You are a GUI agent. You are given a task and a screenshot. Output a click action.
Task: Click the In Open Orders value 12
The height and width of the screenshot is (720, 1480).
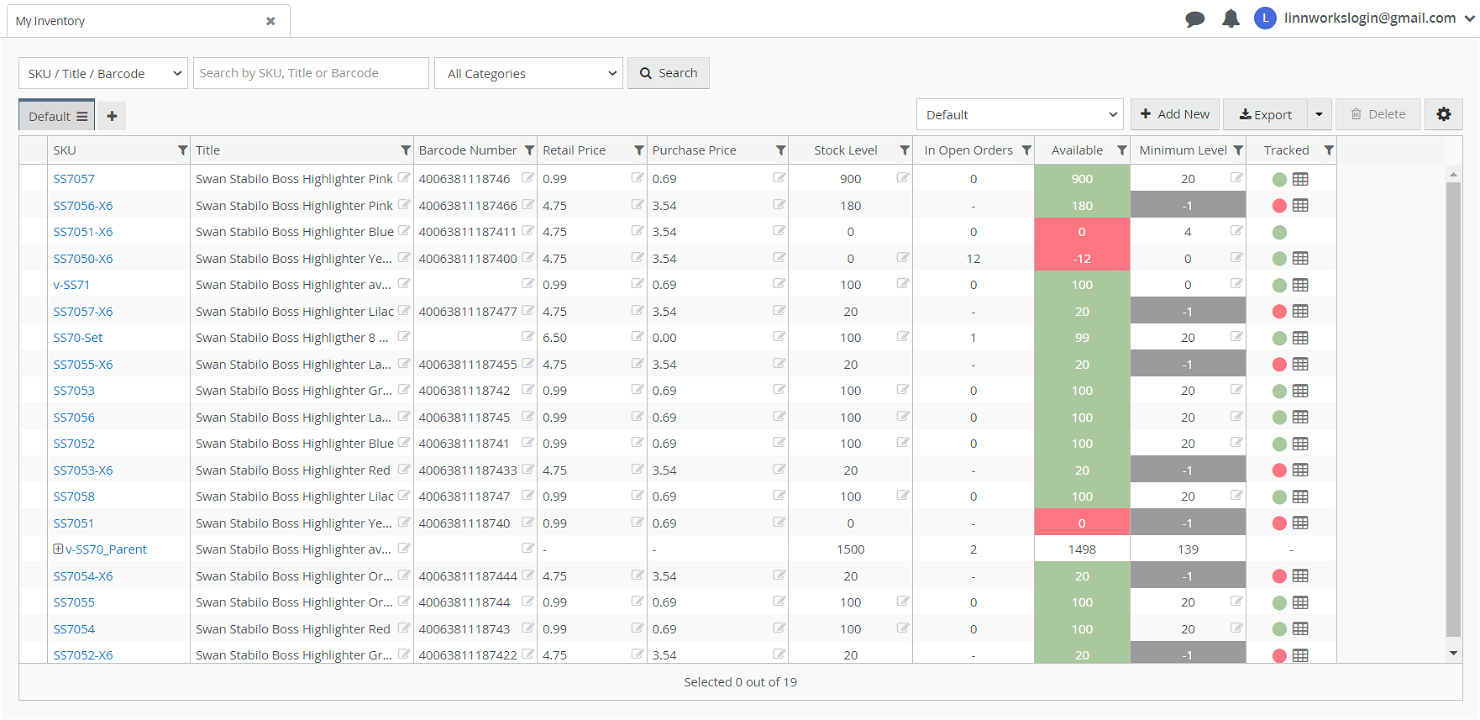[x=973, y=258]
